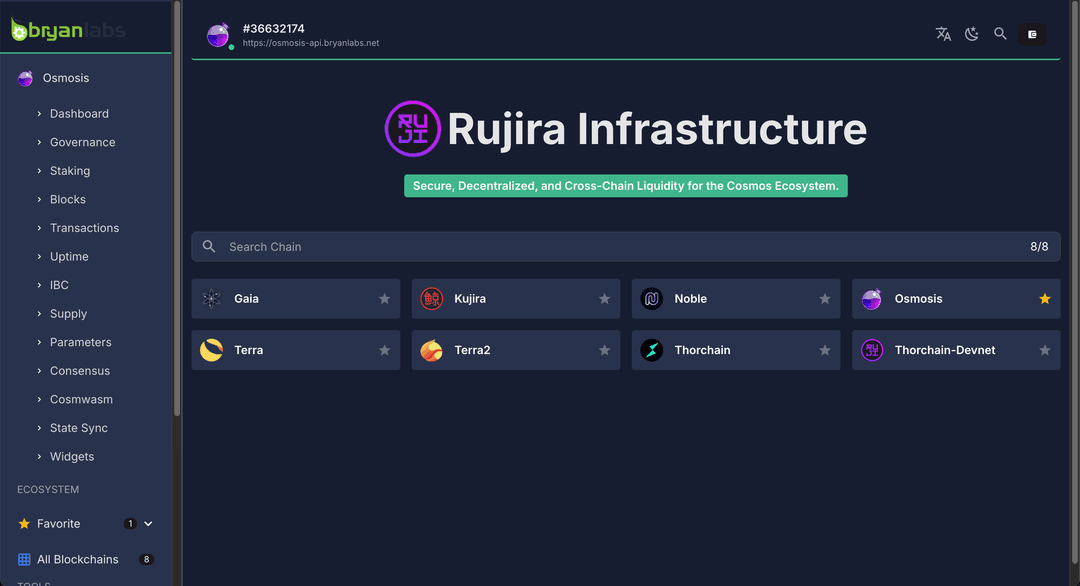Expand the Dashboard chevron
Image resolution: width=1080 pixels, height=586 pixels.
point(39,114)
